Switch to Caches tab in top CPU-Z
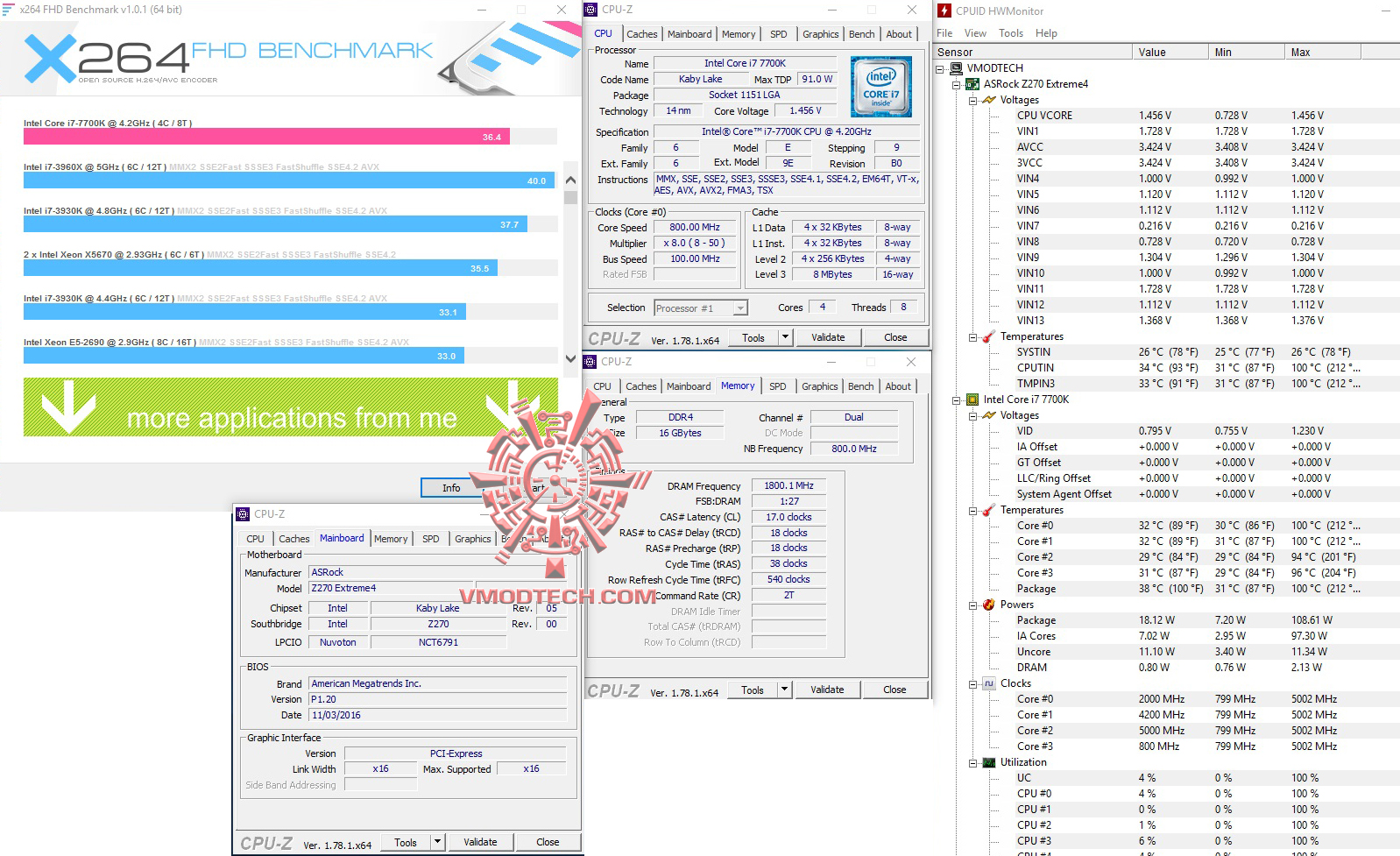This screenshot has width=1400, height=856. click(642, 34)
